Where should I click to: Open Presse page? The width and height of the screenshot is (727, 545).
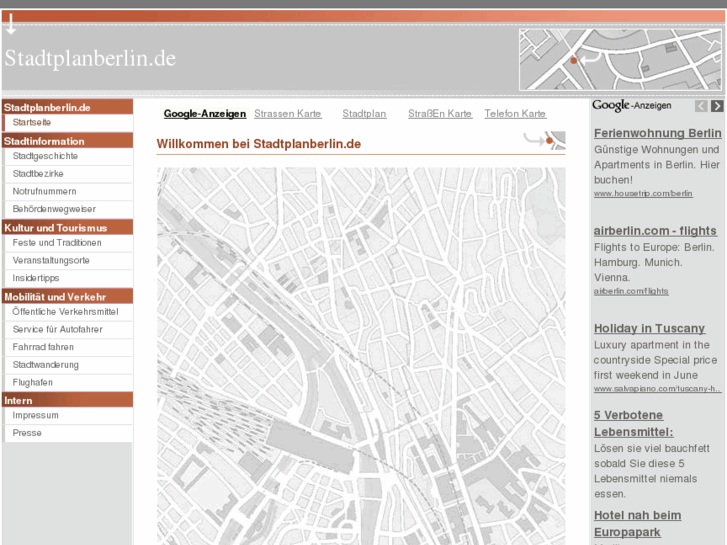click(x=27, y=433)
